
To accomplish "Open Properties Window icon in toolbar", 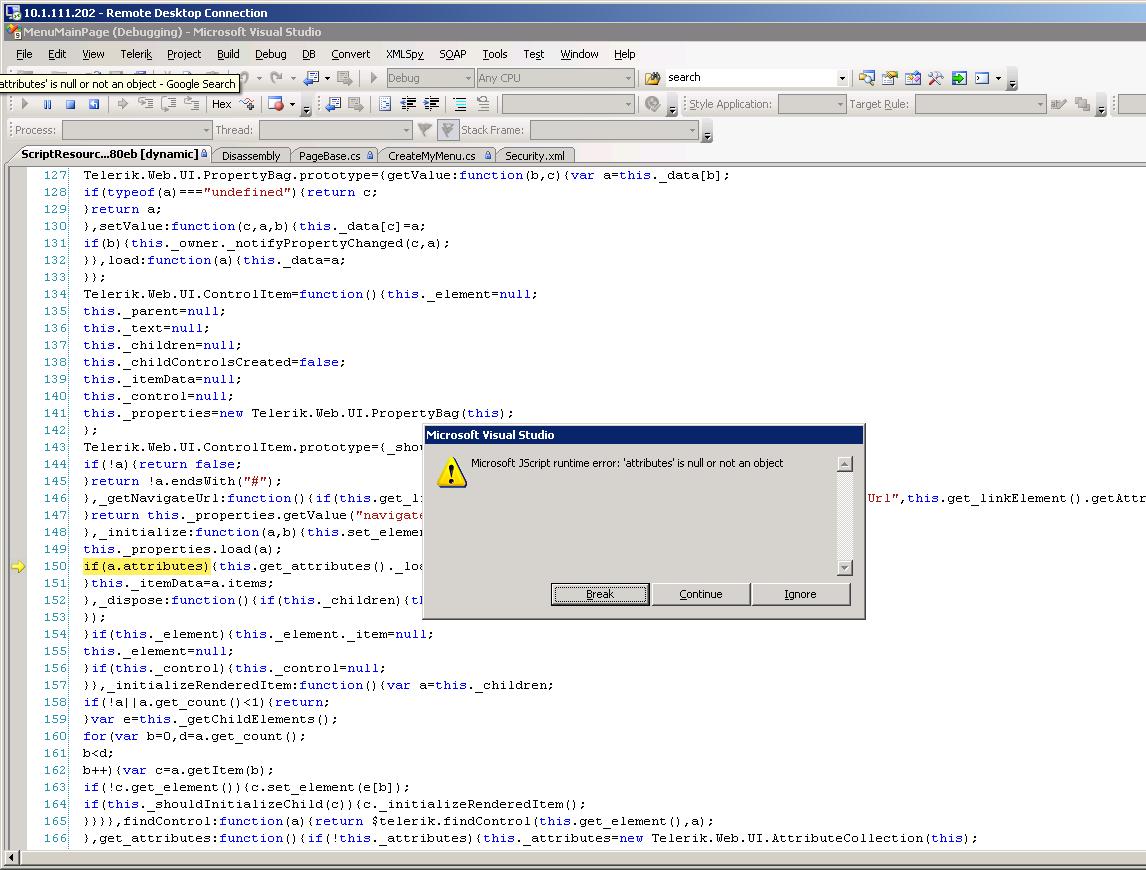I will pos(889,78).
